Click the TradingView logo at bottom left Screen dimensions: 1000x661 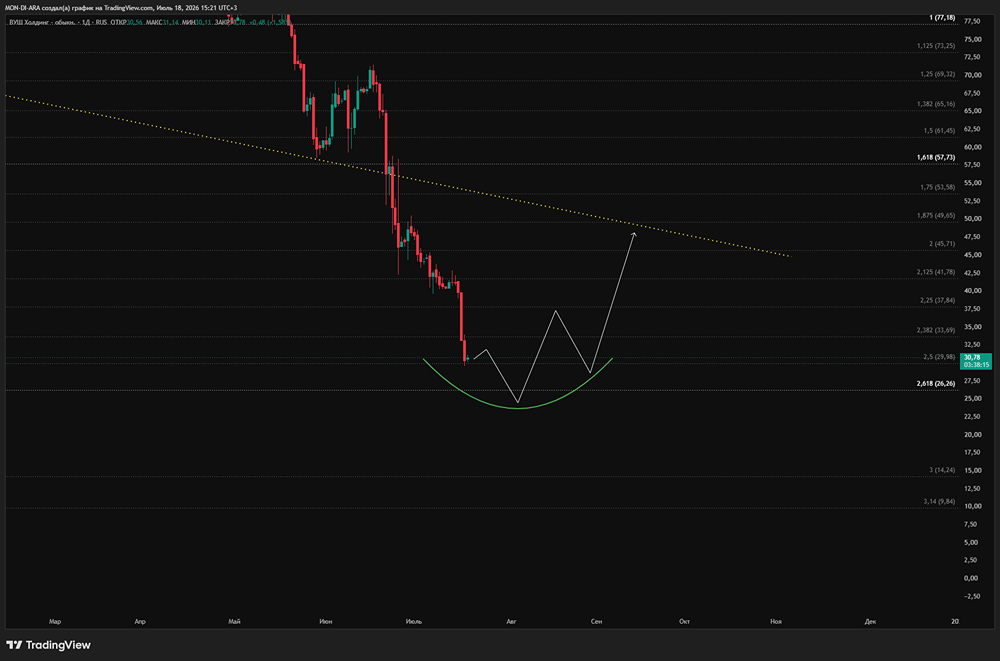[48, 645]
